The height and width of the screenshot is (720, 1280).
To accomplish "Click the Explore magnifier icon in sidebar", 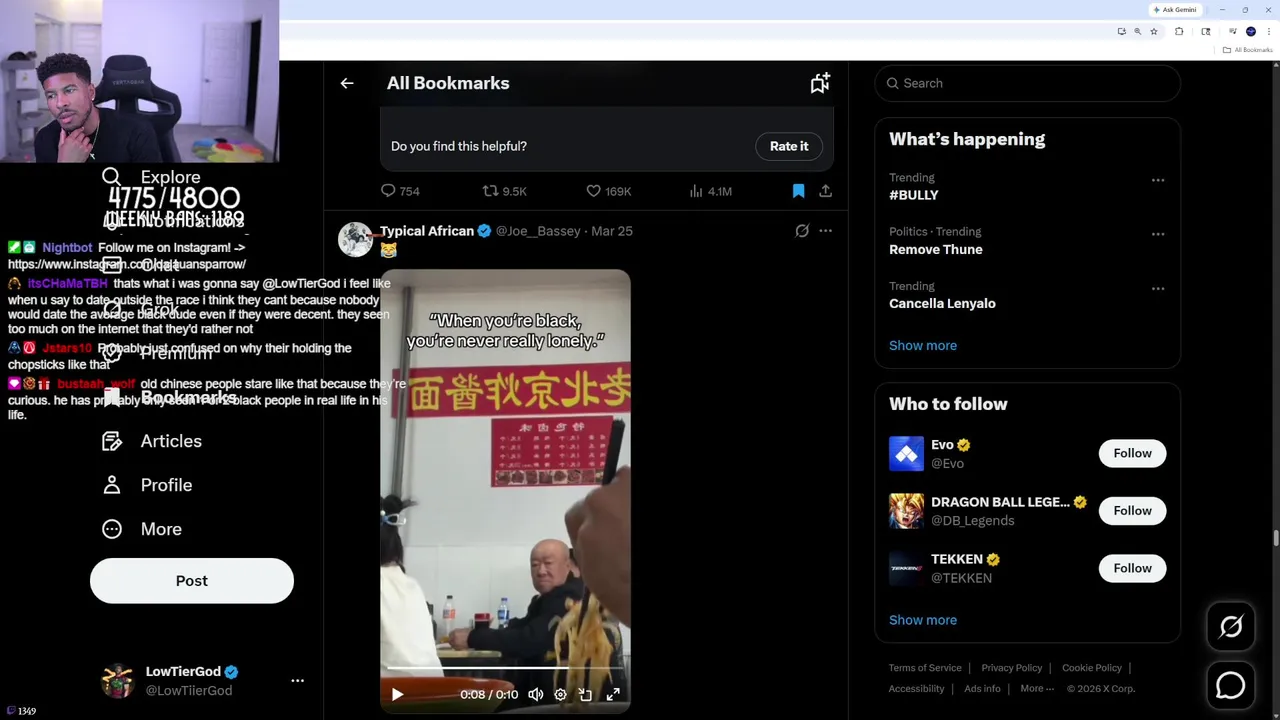I will point(112,177).
